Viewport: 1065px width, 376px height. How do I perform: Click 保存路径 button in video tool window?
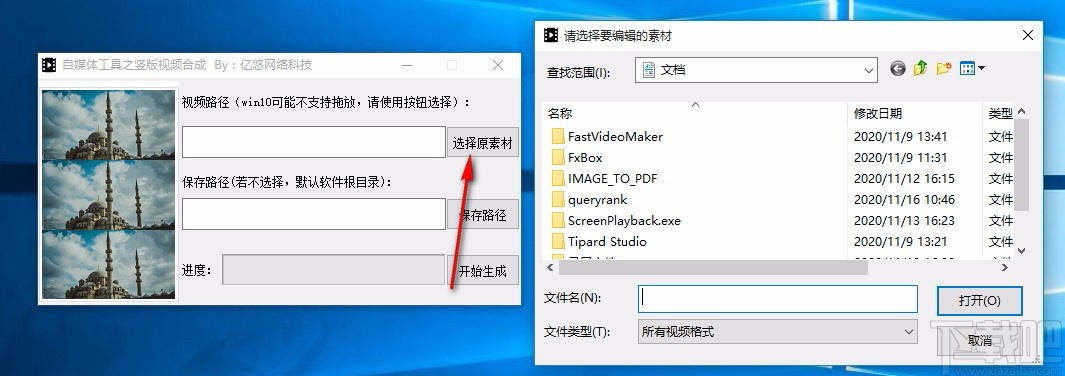tap(482, 214)
